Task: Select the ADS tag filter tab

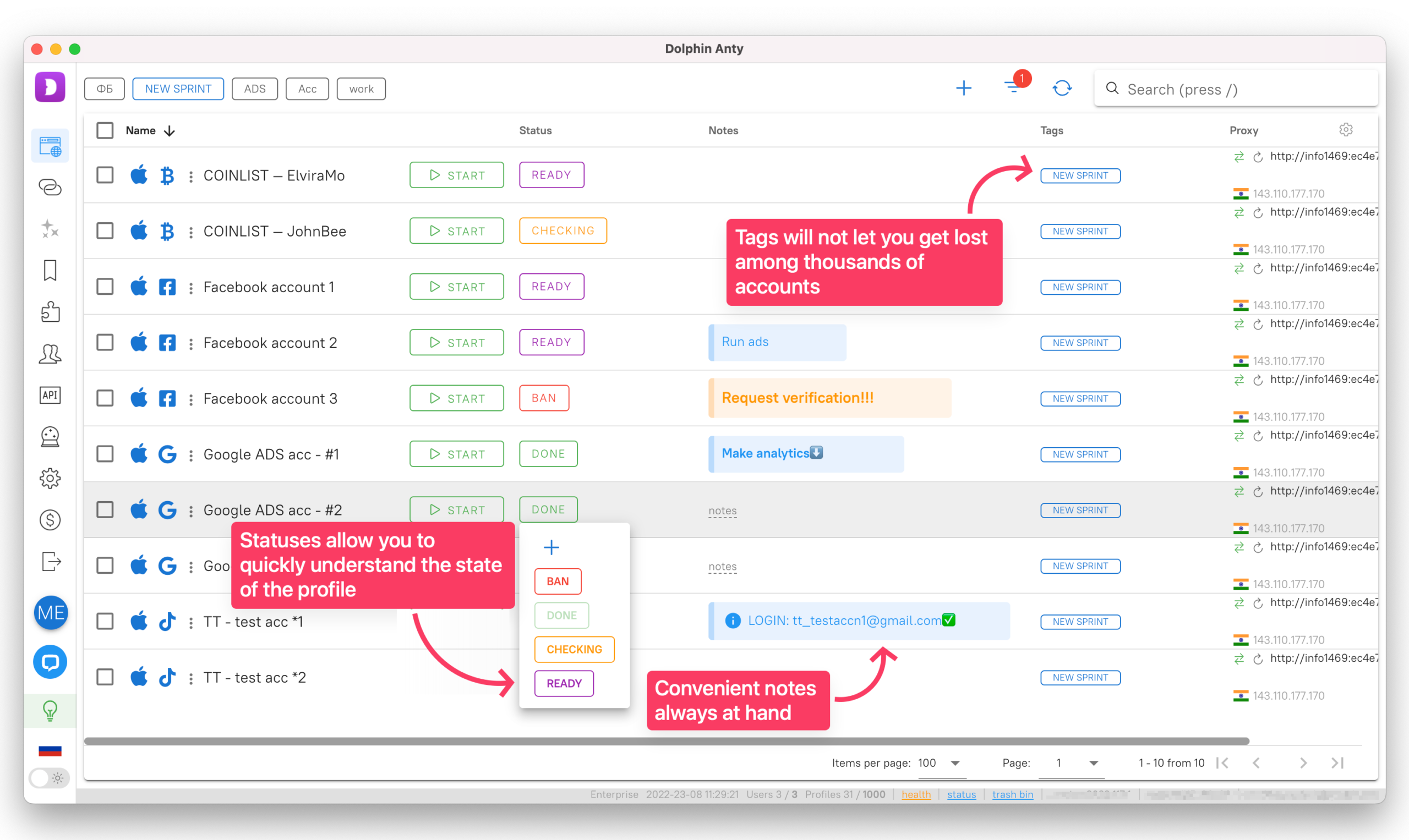Action: tap(255, 89)
